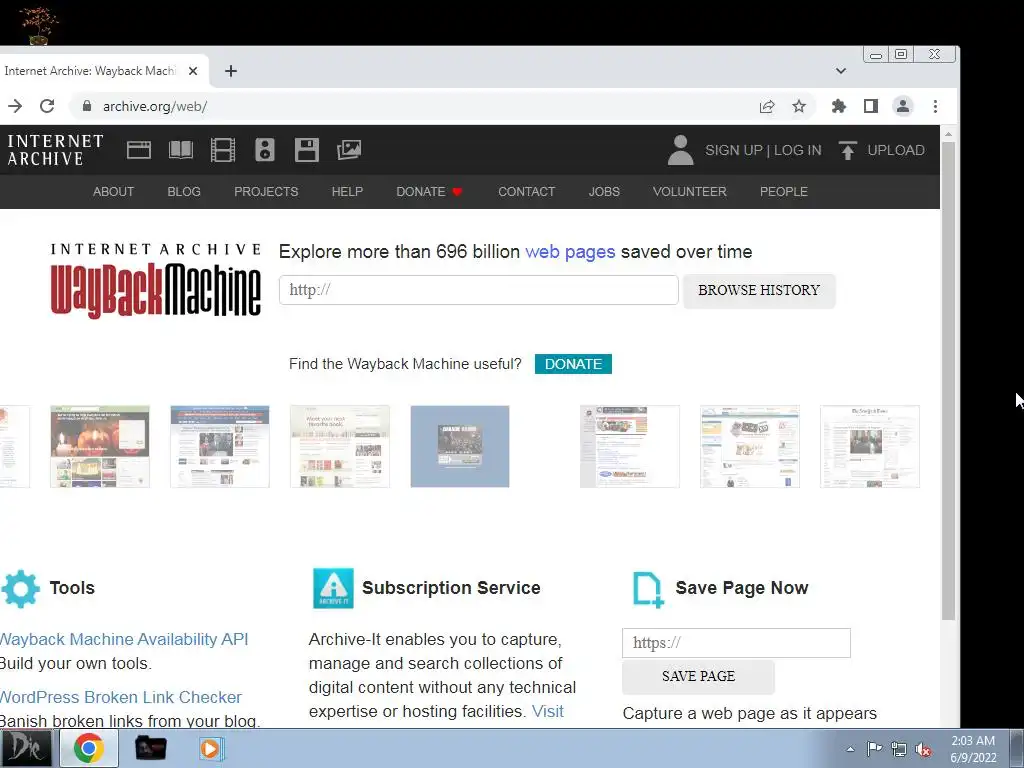Open the ABOUT menu item
The image size is (1024, 768).
(113, 191)
